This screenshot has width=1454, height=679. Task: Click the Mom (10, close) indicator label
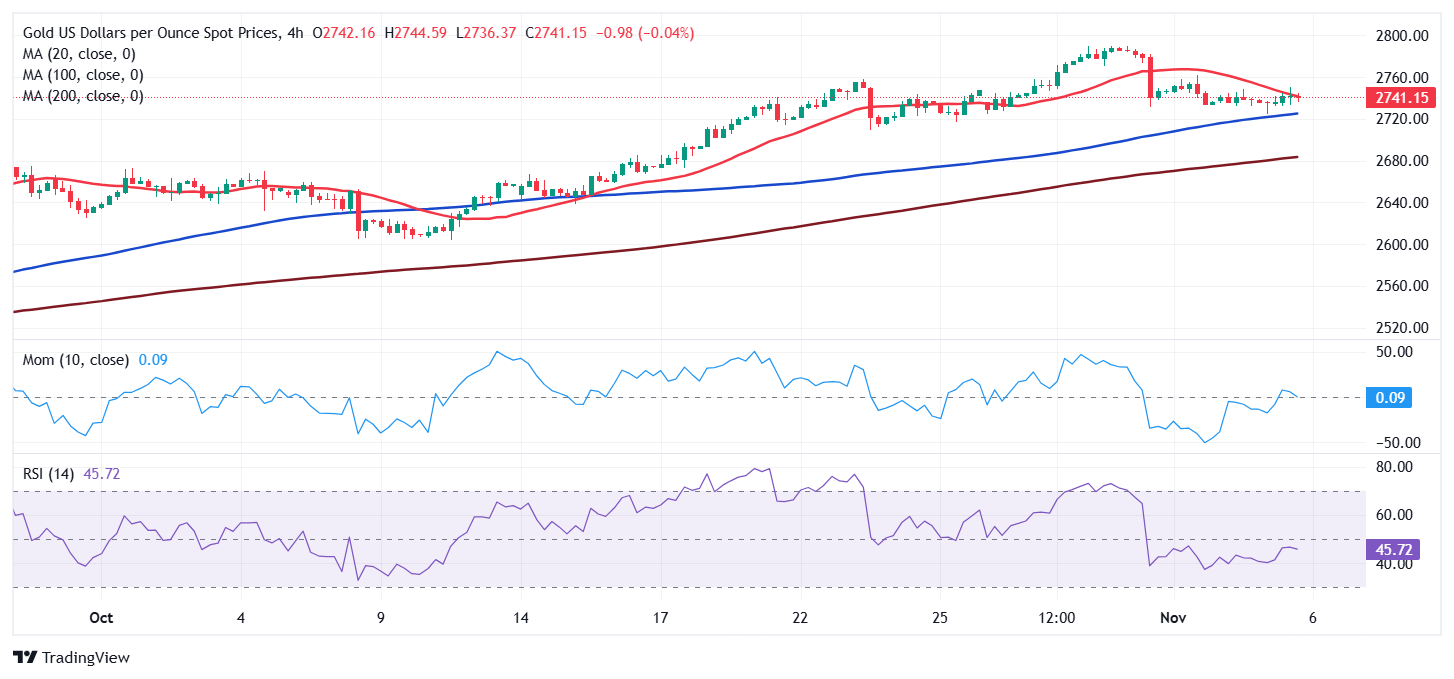pos(68,361)
